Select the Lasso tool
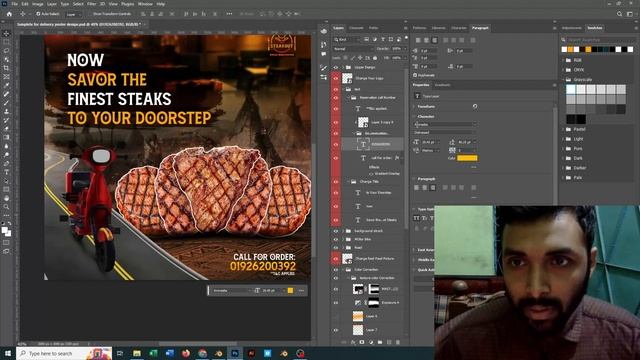This screenshot has width=640, height=360. tap(6, 51)
